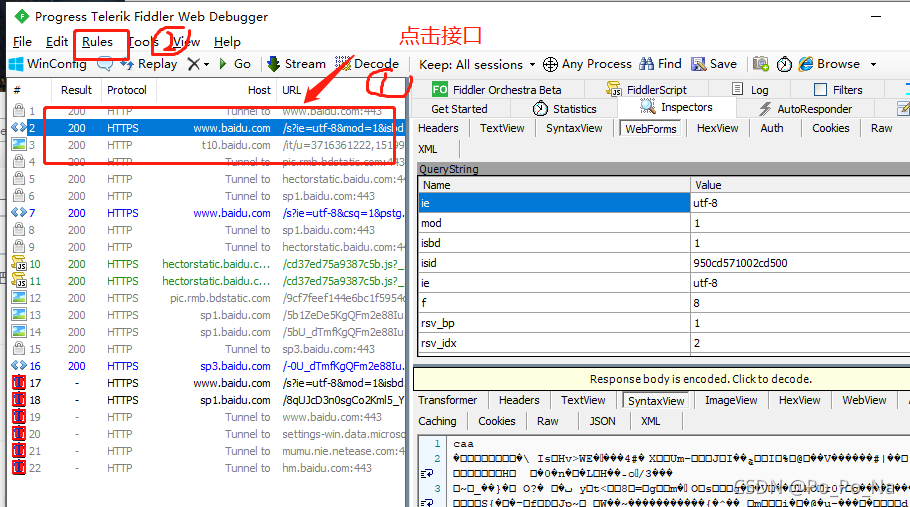
Task: Click the timer stopwatch icon
Action: point(784,64)
